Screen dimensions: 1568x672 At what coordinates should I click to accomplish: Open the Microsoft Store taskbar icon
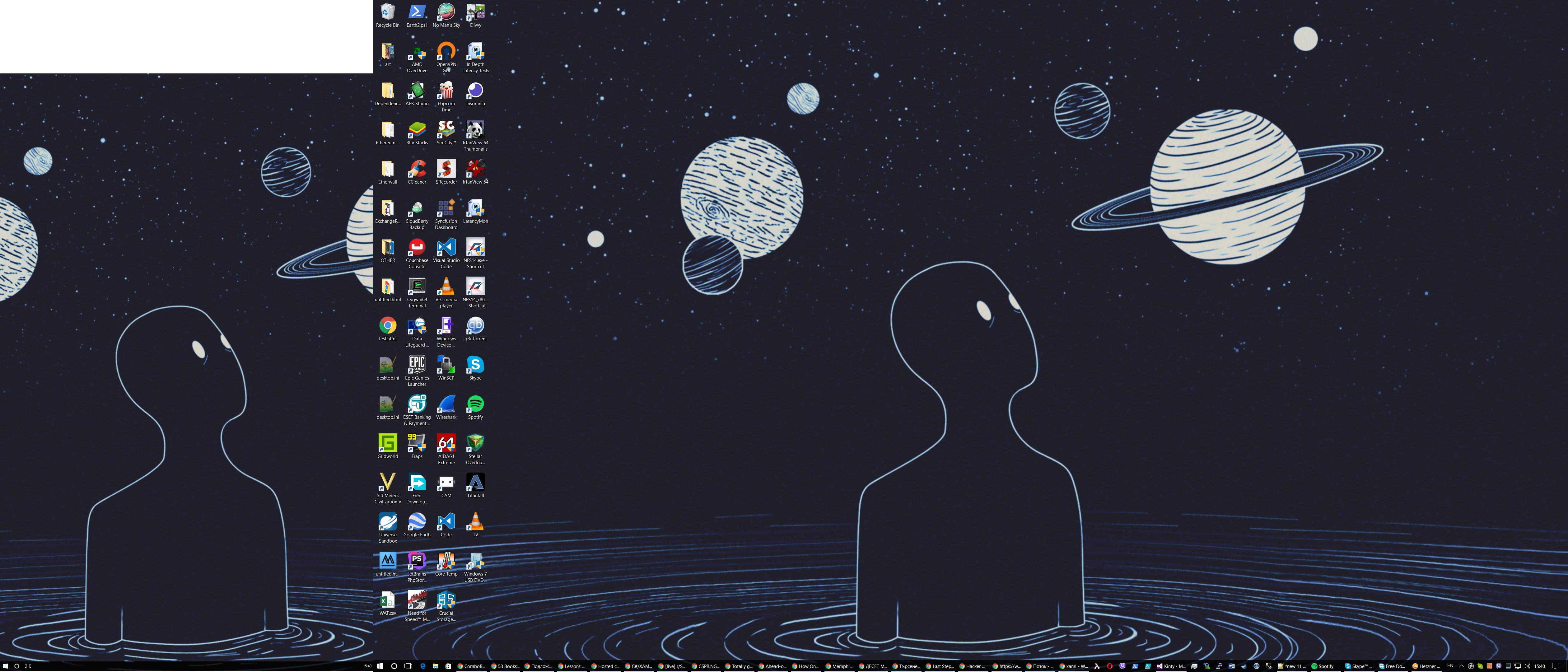pyautogui.click(x=449, y=666)
